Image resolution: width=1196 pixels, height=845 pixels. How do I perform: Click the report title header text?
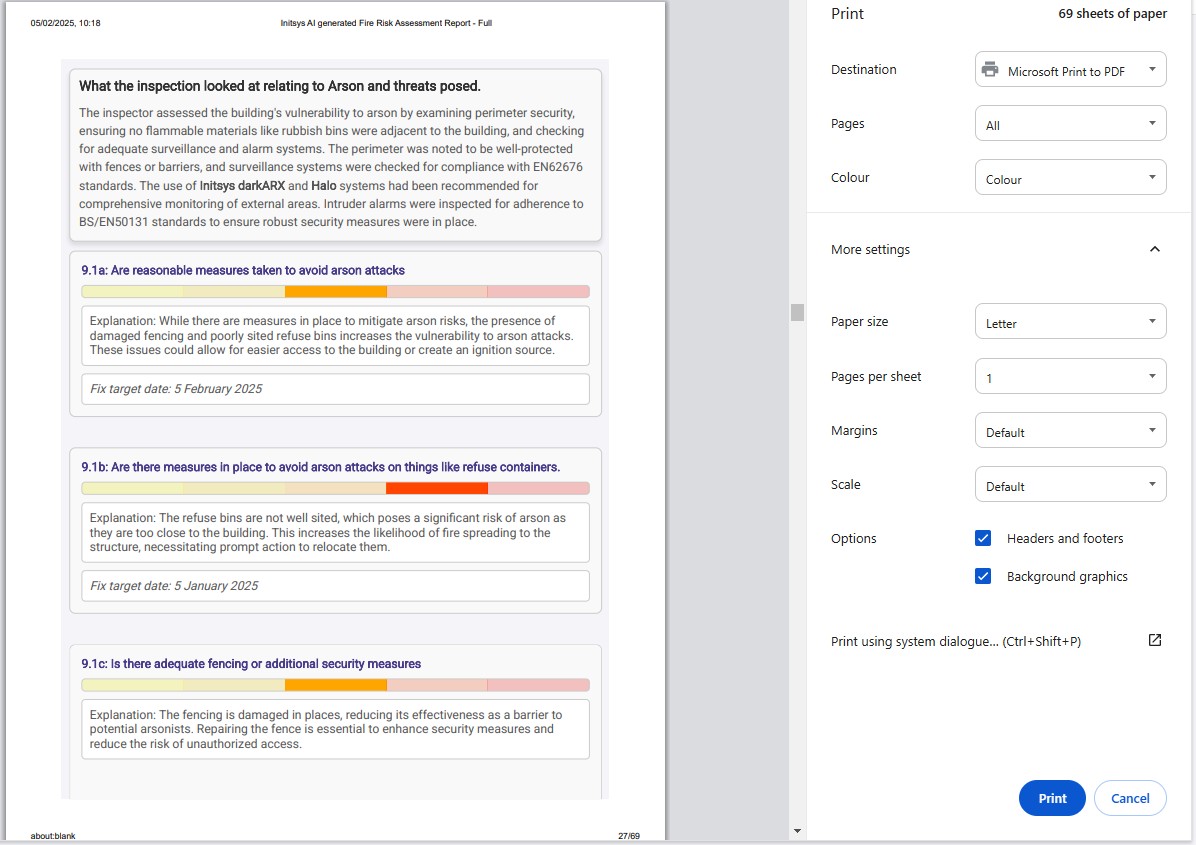pos(386,23)
